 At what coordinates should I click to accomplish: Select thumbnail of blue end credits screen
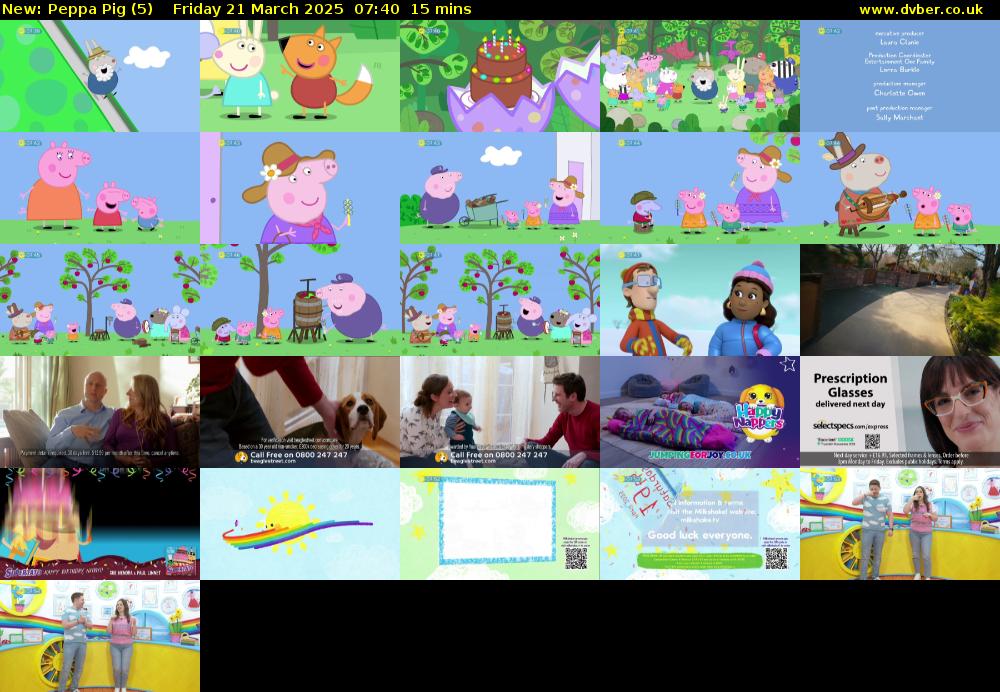[x=900, y=76]
